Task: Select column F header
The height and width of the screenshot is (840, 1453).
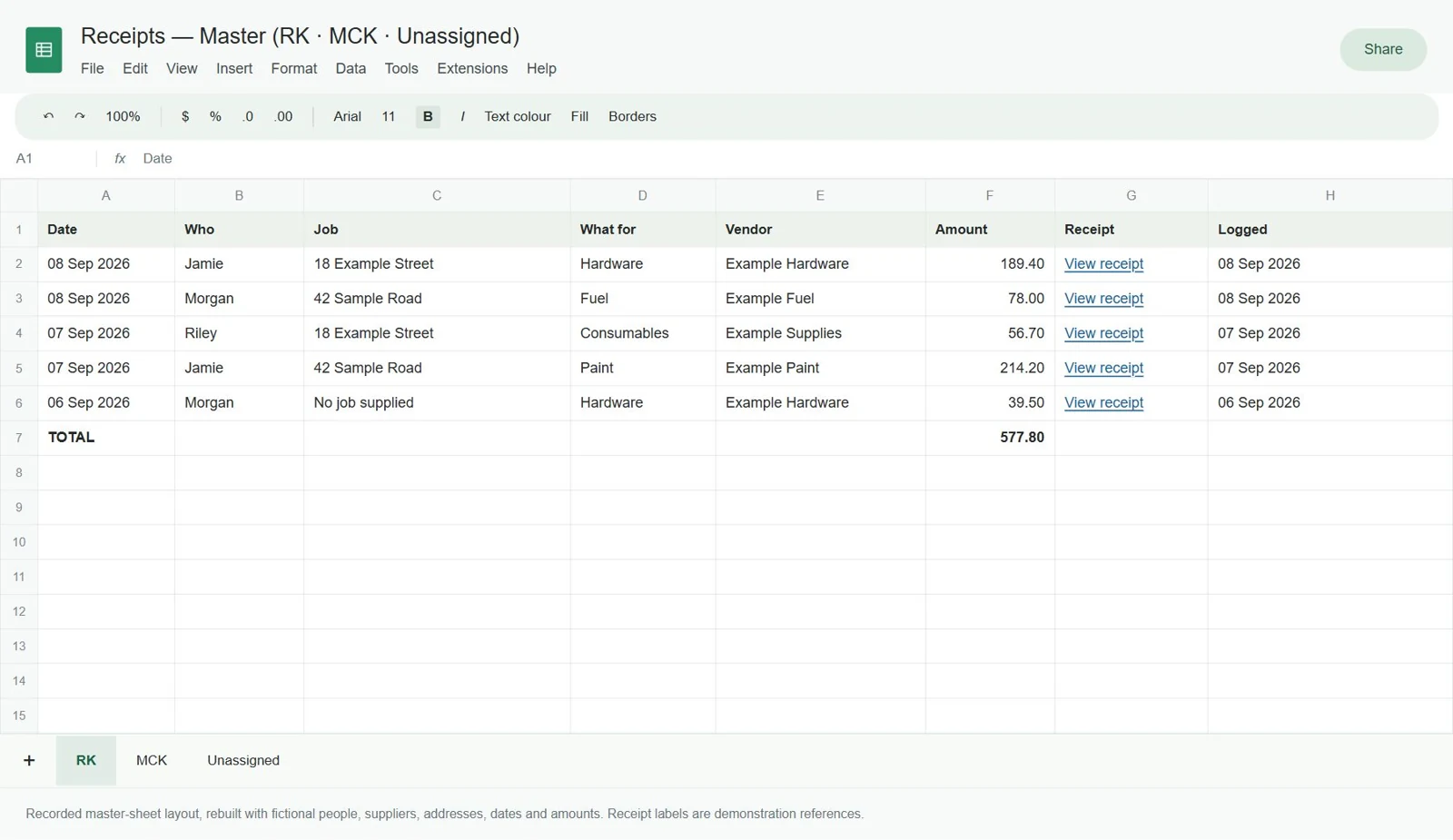Action: (x=990, y=195)
